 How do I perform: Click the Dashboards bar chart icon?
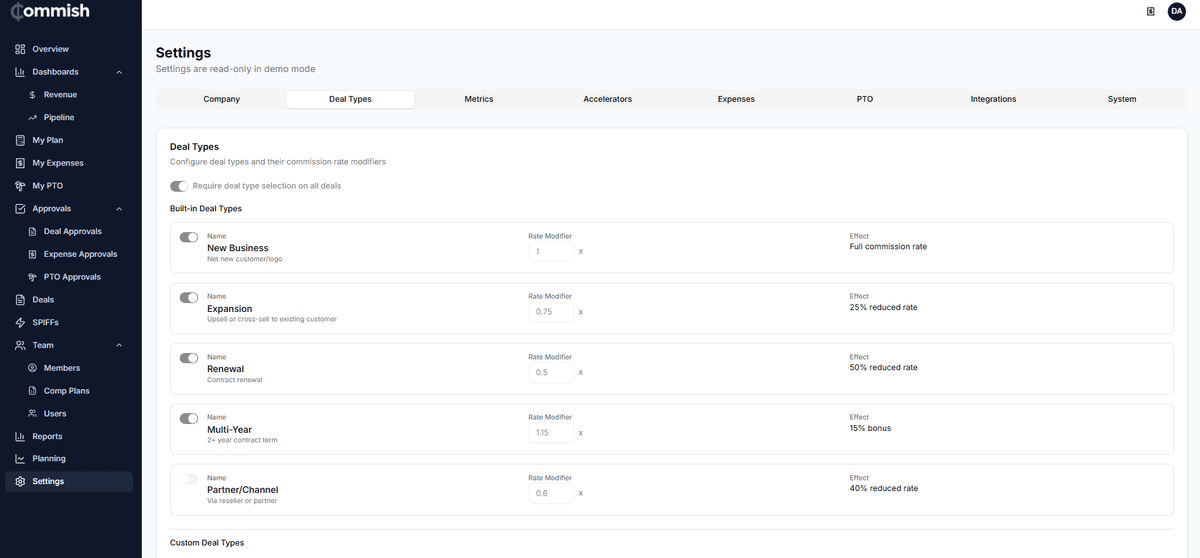coord(20,72)
